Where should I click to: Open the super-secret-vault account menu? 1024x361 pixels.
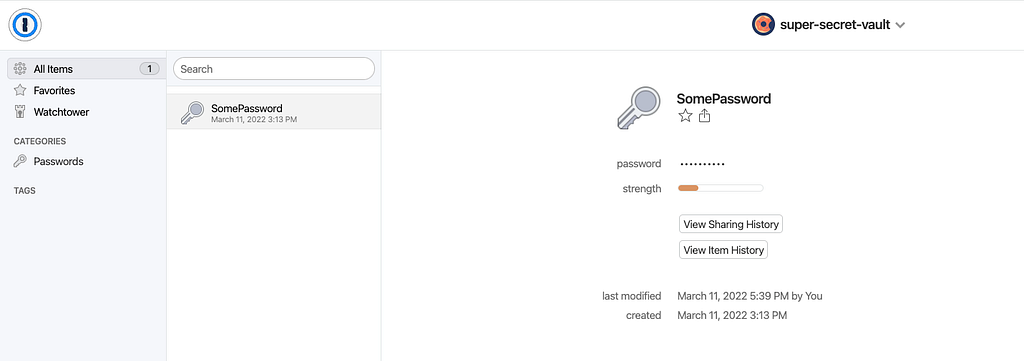pyautogui.click(x=829, y=25)
